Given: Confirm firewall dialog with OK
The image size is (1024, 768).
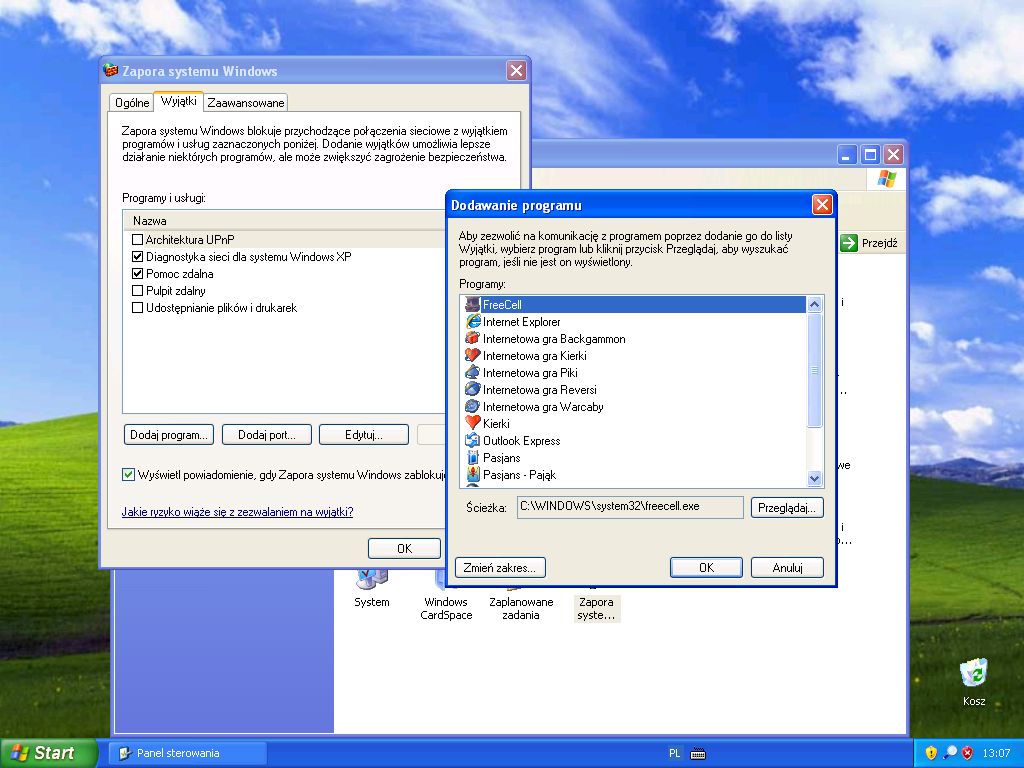Looking at the screenshot, I should click(x=404, y=549).
